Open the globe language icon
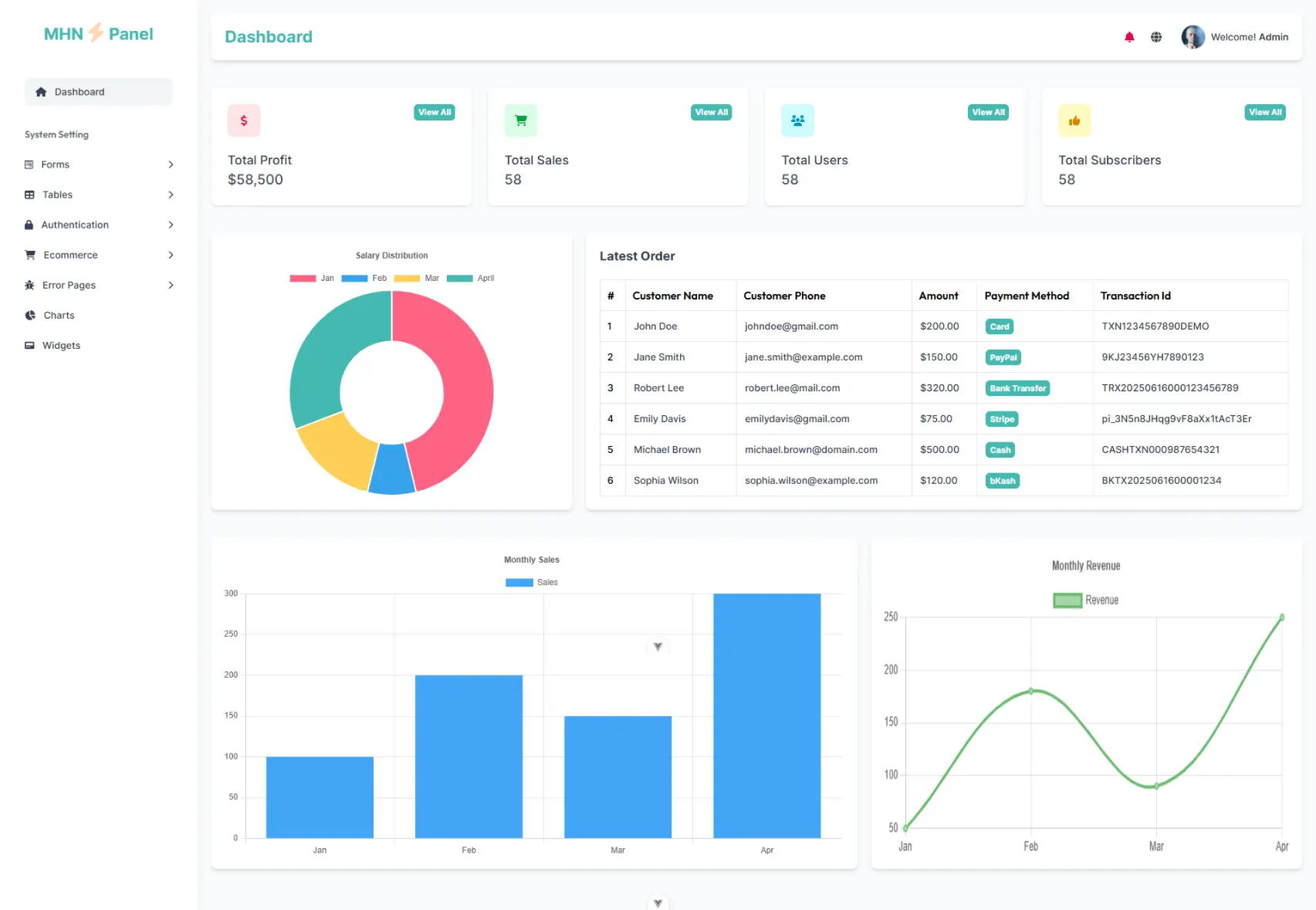The image size is (1316, 910). pyautogui.click(x=1155, y=37)
